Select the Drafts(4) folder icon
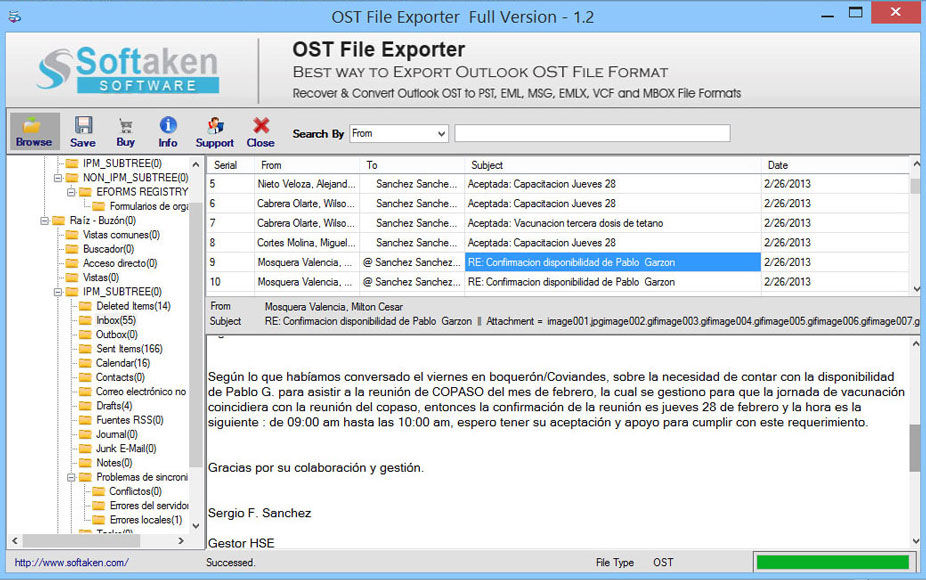Viewport: 926px width, 580px height. coord(86,406)
